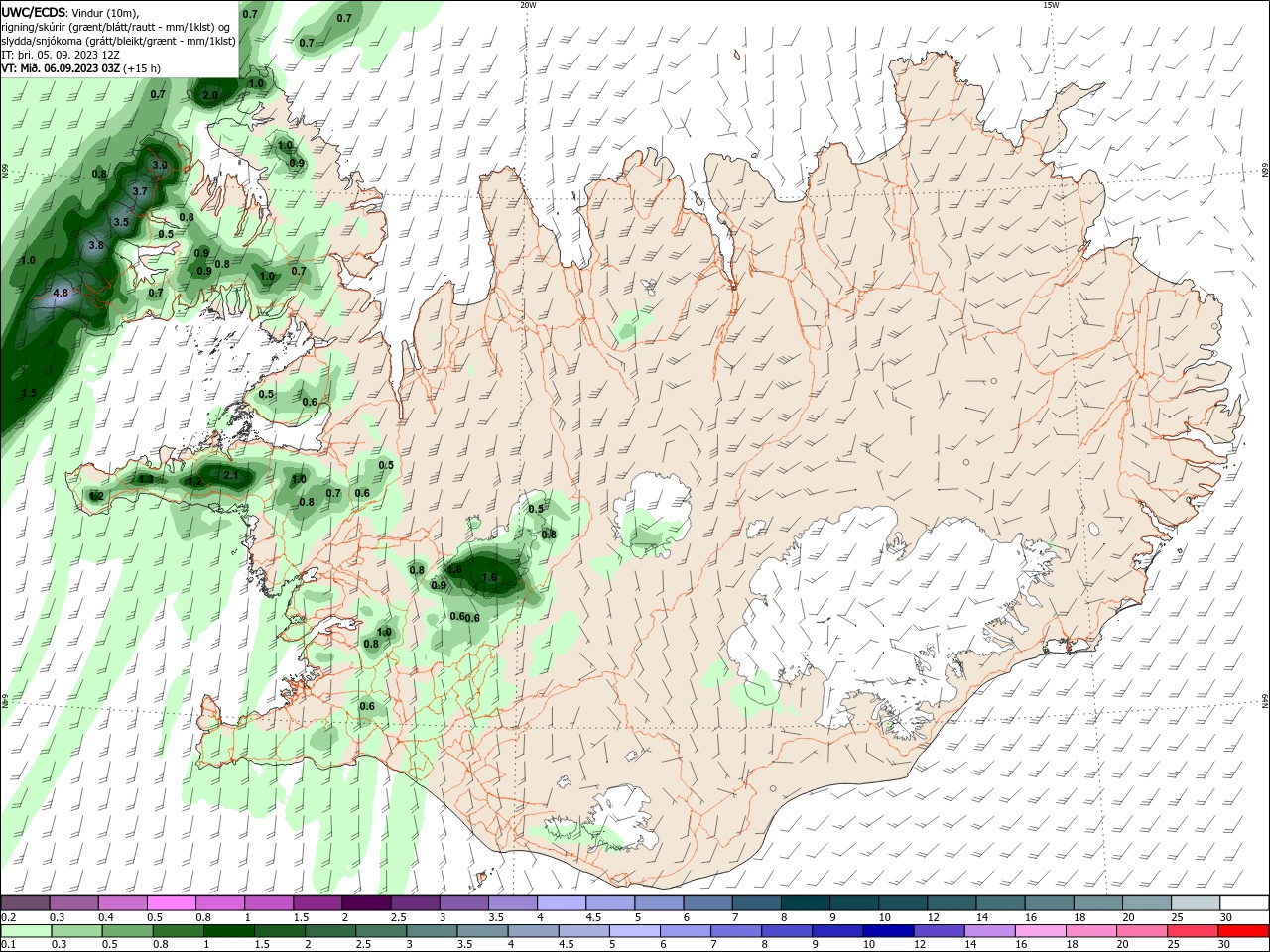The image size is (1270, 952).
Task: Click the '0.1' label under the lower legend row
Action: point(8,945)
